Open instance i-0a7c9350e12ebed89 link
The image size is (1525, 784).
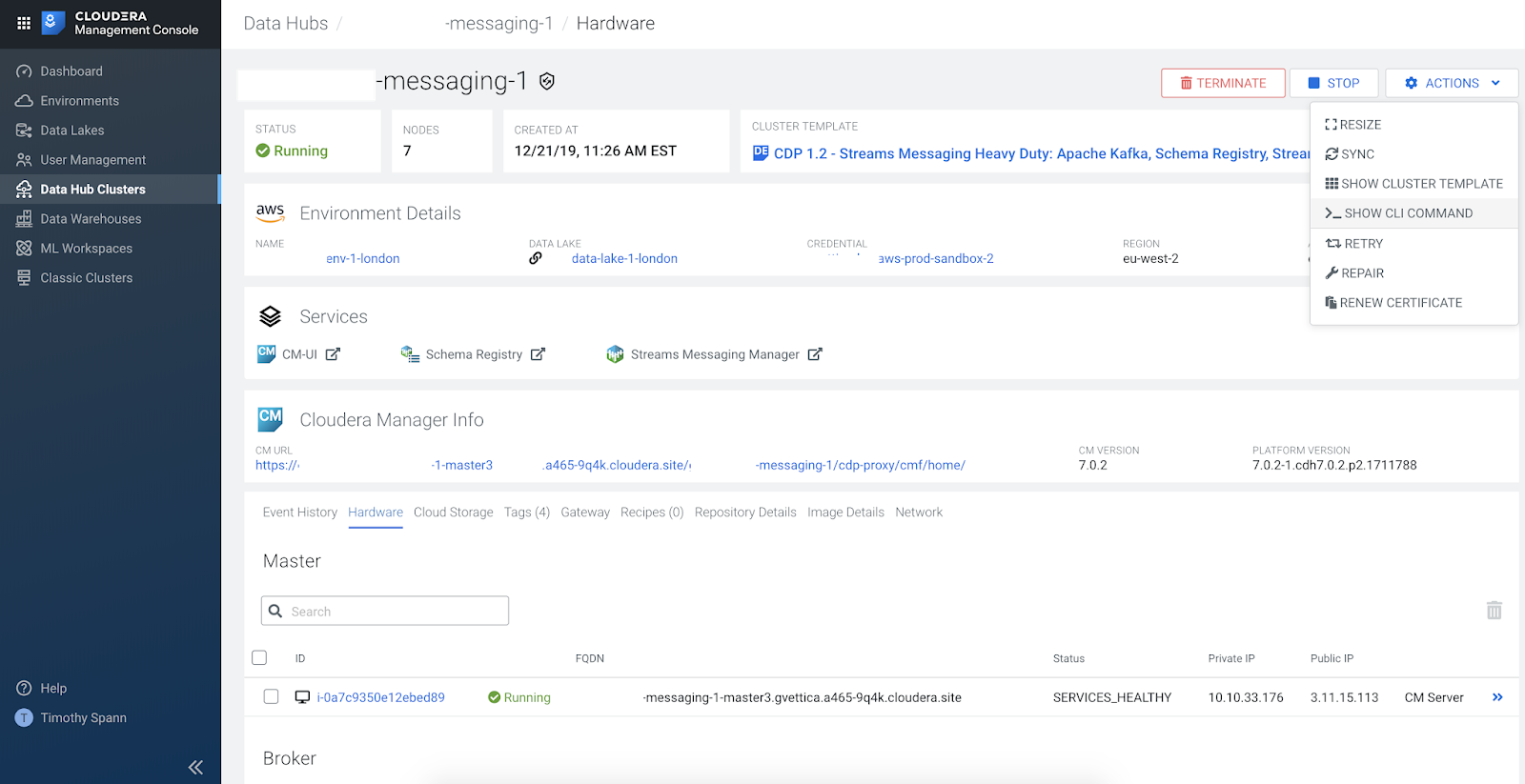click(x=380, y=697)
